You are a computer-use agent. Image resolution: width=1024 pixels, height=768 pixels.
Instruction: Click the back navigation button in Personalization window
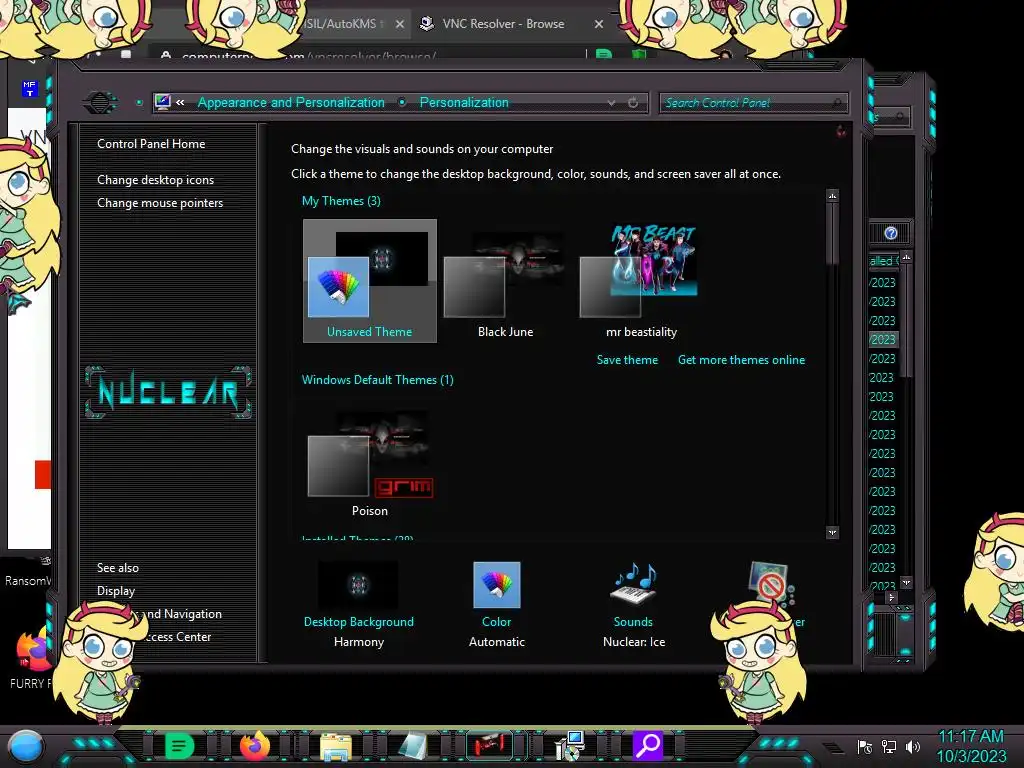click(x=101, y=103)
